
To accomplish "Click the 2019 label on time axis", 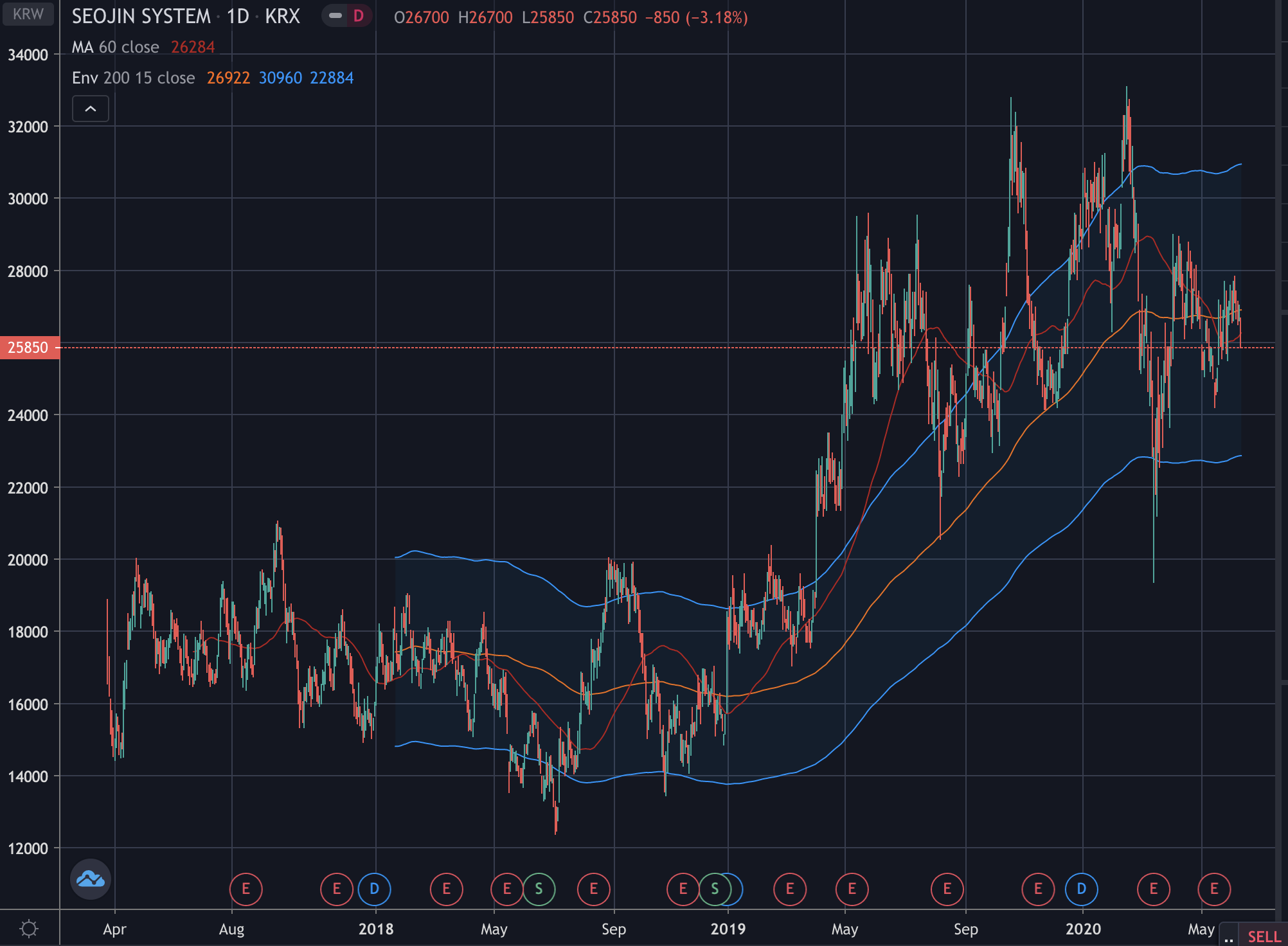I will (728, 929).
